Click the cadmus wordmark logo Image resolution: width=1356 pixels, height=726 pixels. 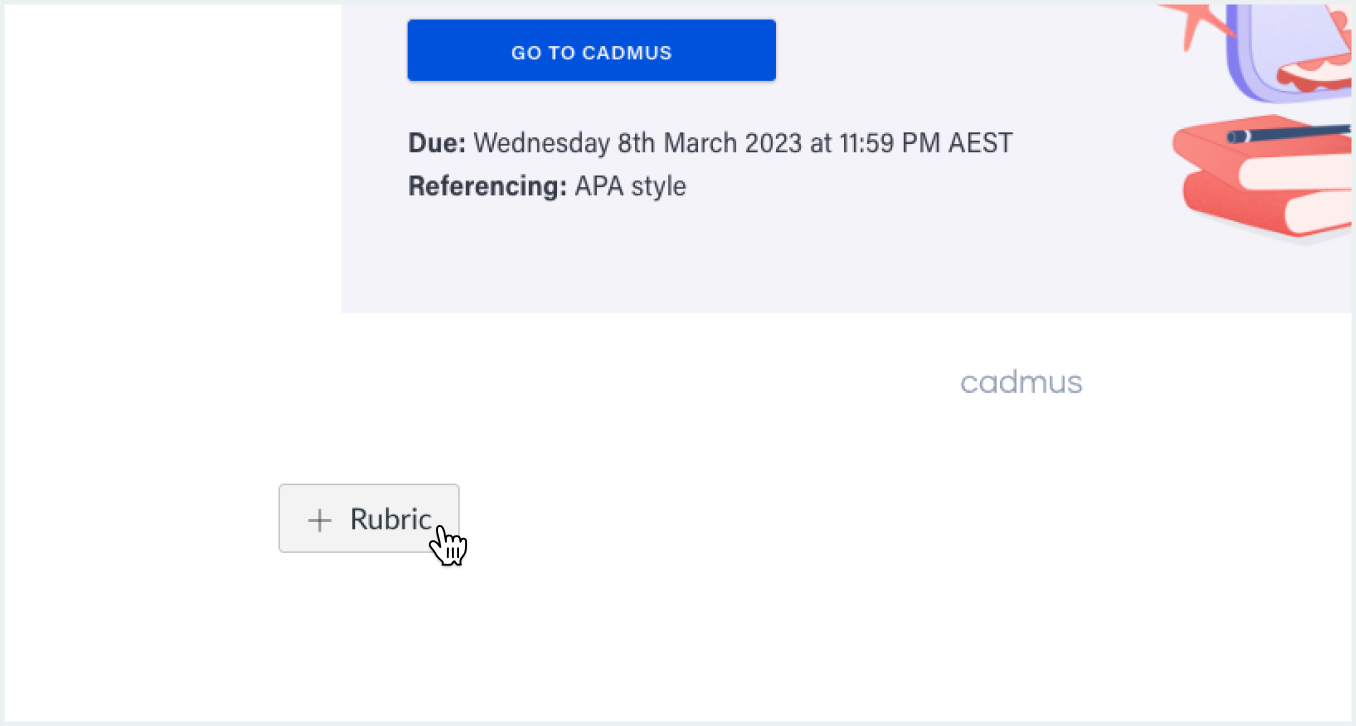[1020, 381]
